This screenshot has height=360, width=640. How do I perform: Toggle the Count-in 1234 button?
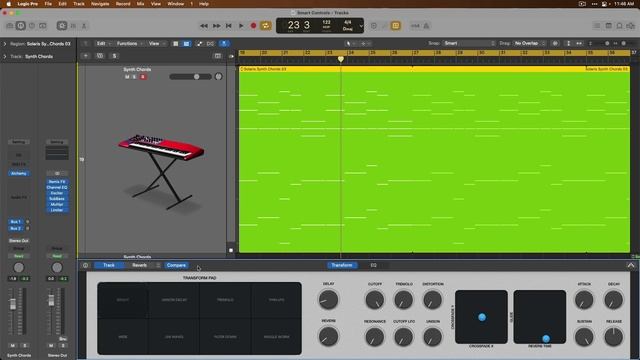pos(415,26)
